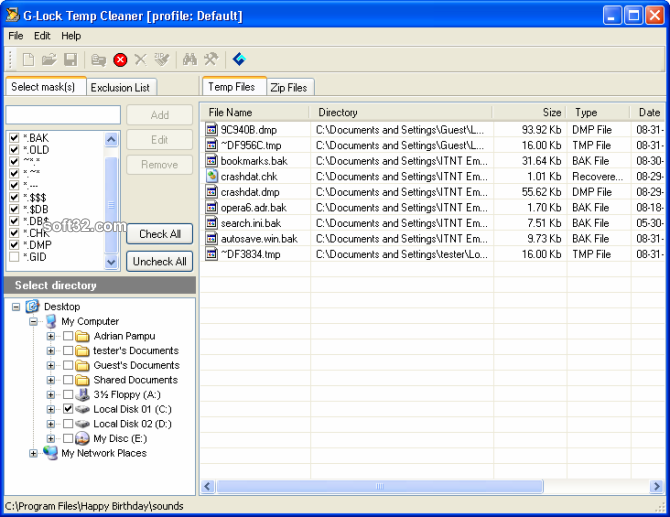The width and height of the screenshot is (670, 517).
Task: Select My Computer icon in tree
Action: [51, 321]
